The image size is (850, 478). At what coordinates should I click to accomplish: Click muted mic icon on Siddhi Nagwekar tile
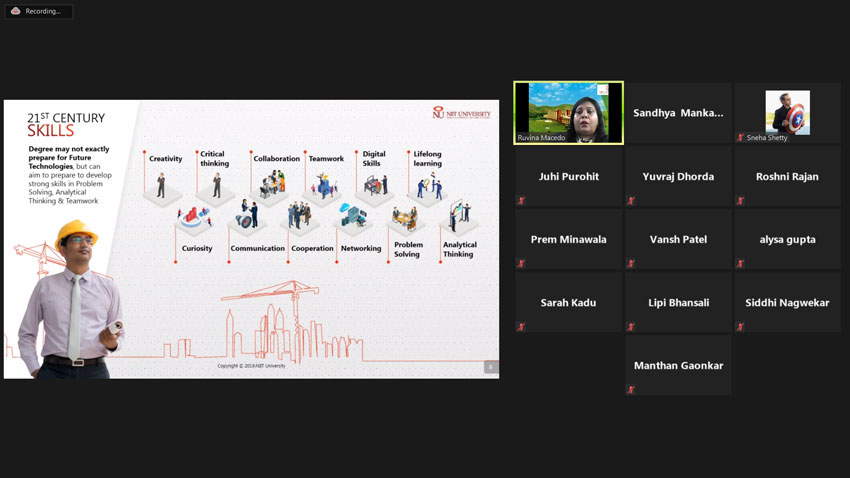(740, 327)
